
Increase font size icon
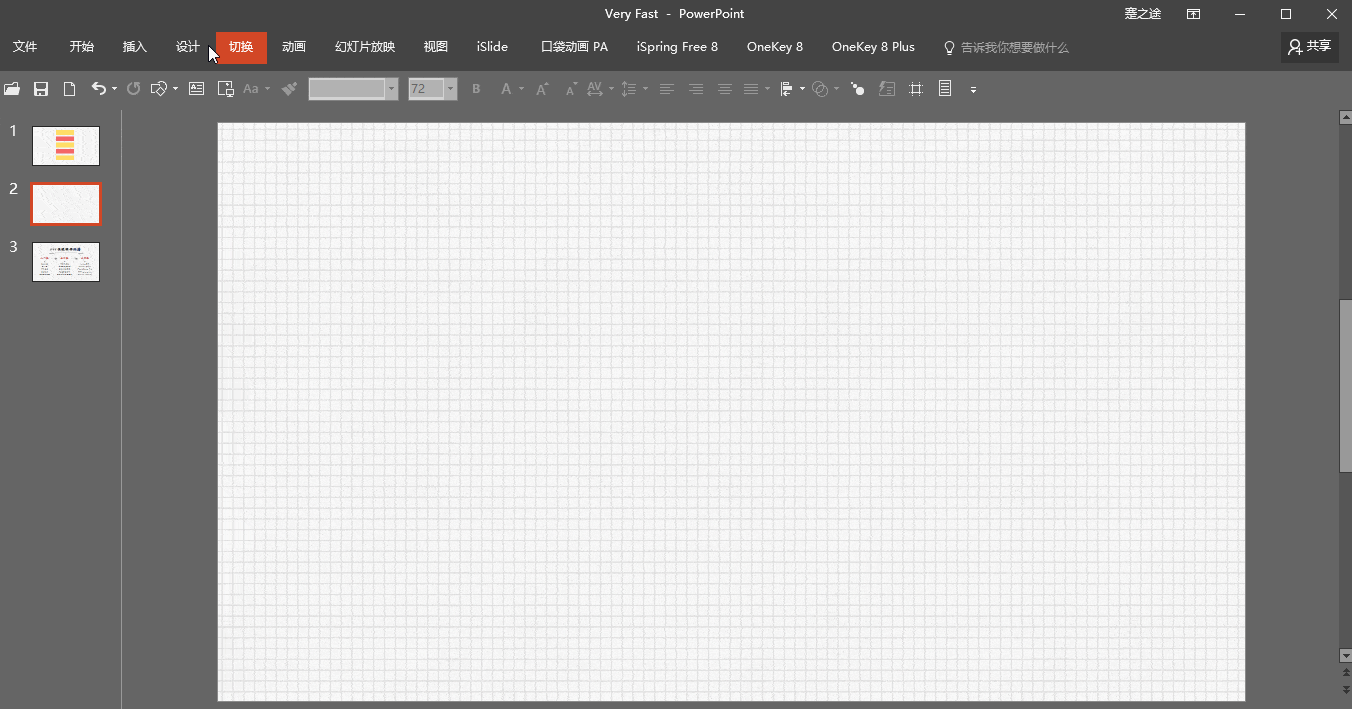pyautogui.click(x=542, y=89)
